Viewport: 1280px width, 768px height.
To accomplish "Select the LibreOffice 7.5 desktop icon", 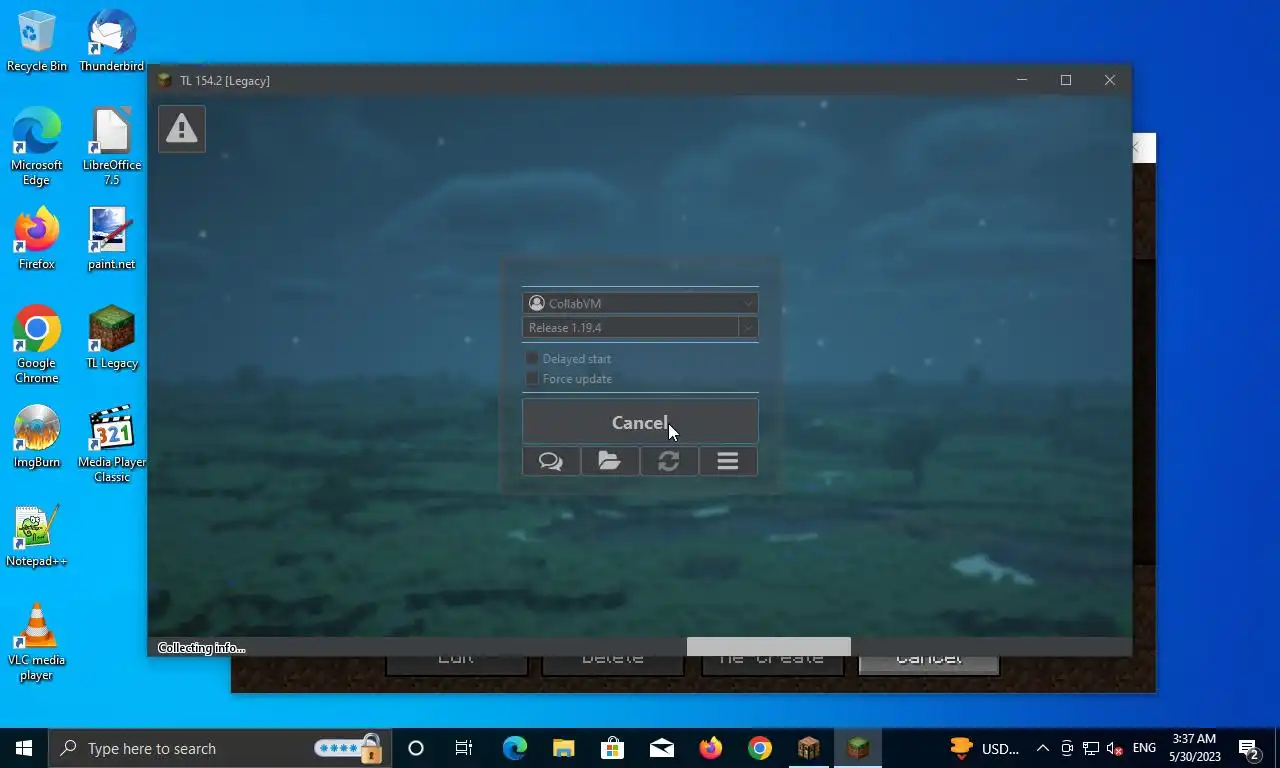I will tap(111, 147).
